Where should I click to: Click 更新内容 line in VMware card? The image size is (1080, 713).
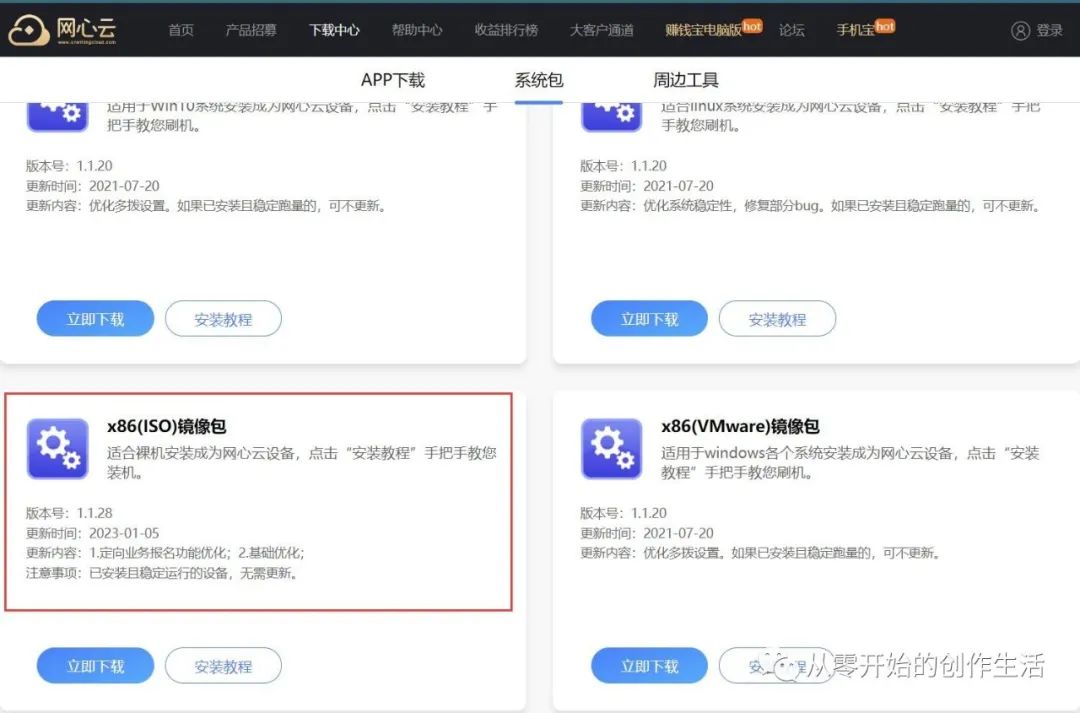click(x=760, y=553)
